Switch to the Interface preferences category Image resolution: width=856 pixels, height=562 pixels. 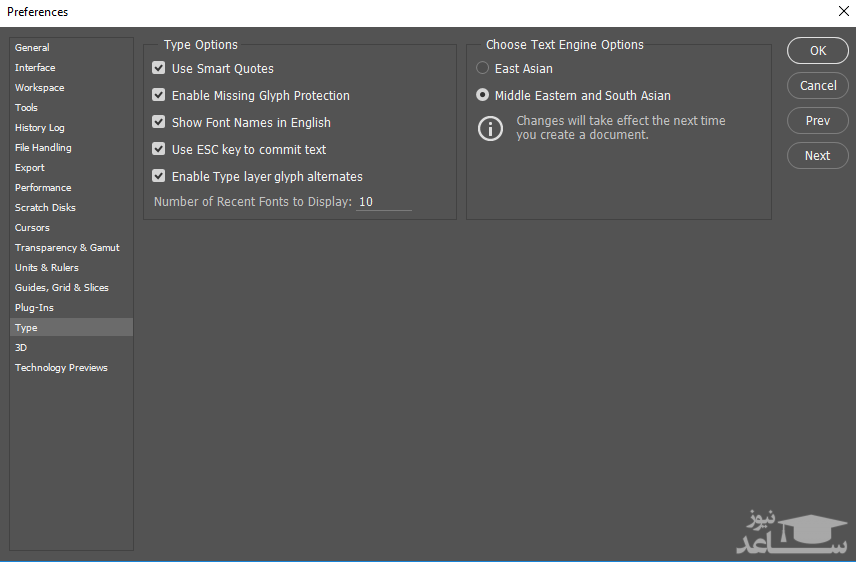coord(35,68)
